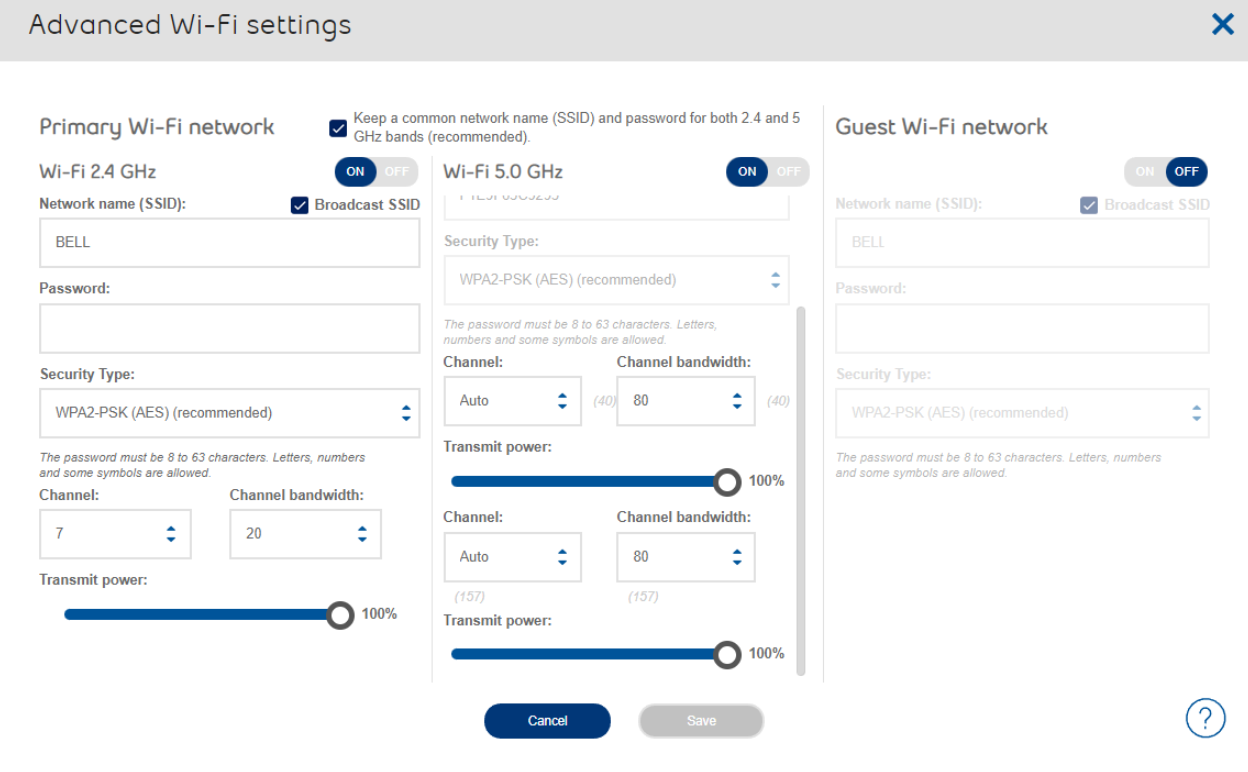1248x772 pixels.
Task: Click the help question mark icon
Action: (1205, 718)
